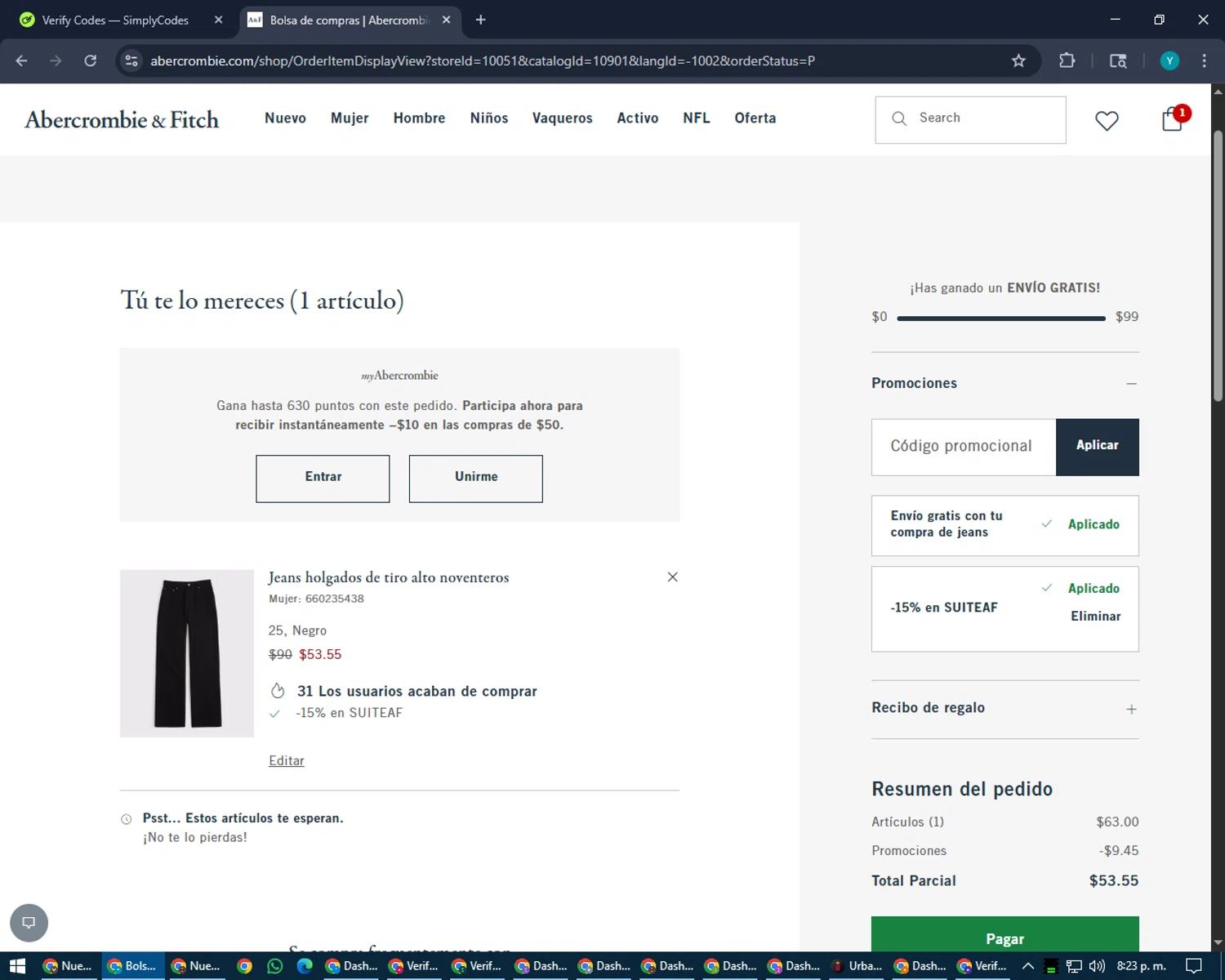Image resolution: width=1225 pixels, height=980 pixels.
Task: Open the Hombre menu
Action: tap(419, 118)
